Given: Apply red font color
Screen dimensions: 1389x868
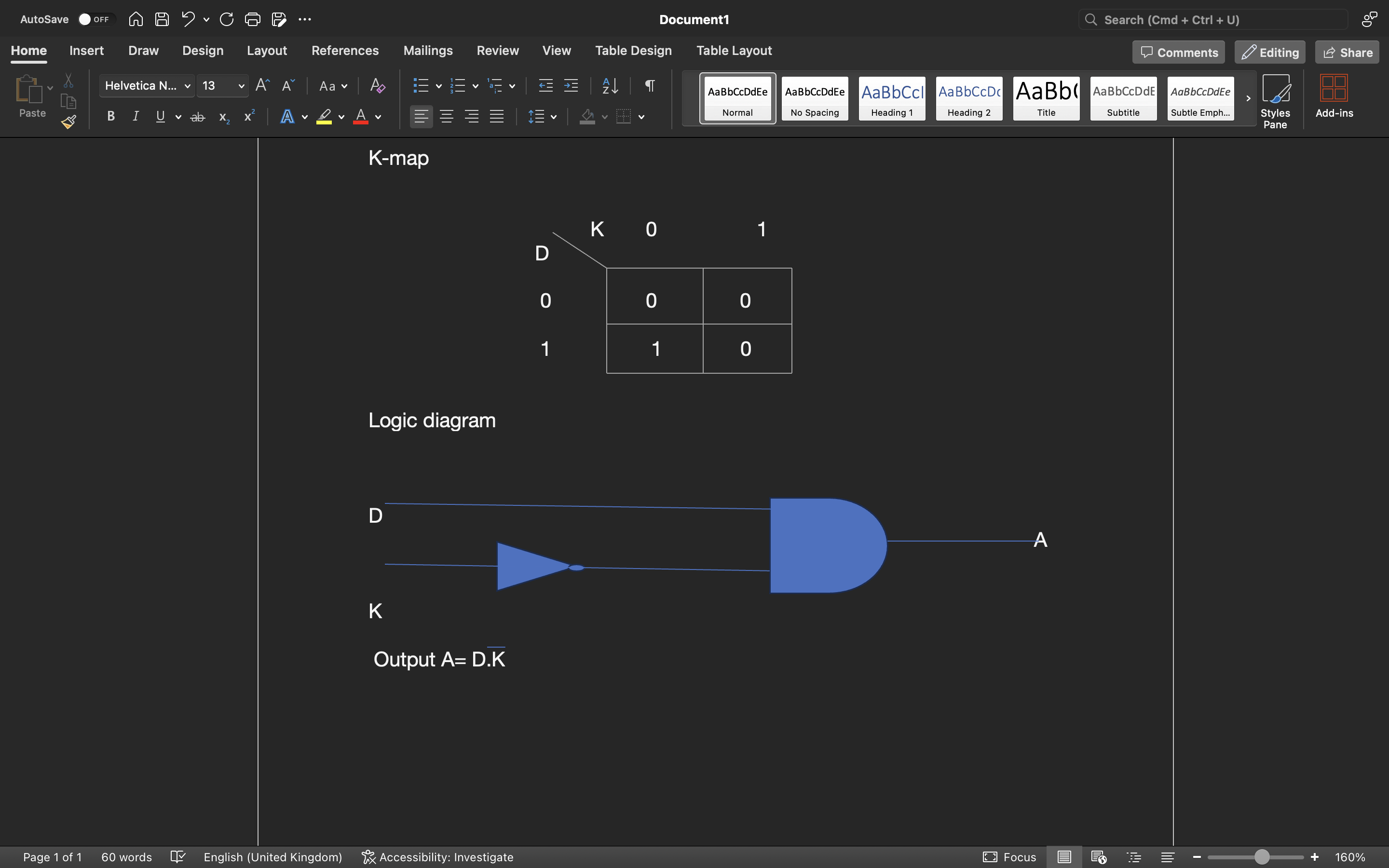Looking at the screenshot, I should pos(360,117).
